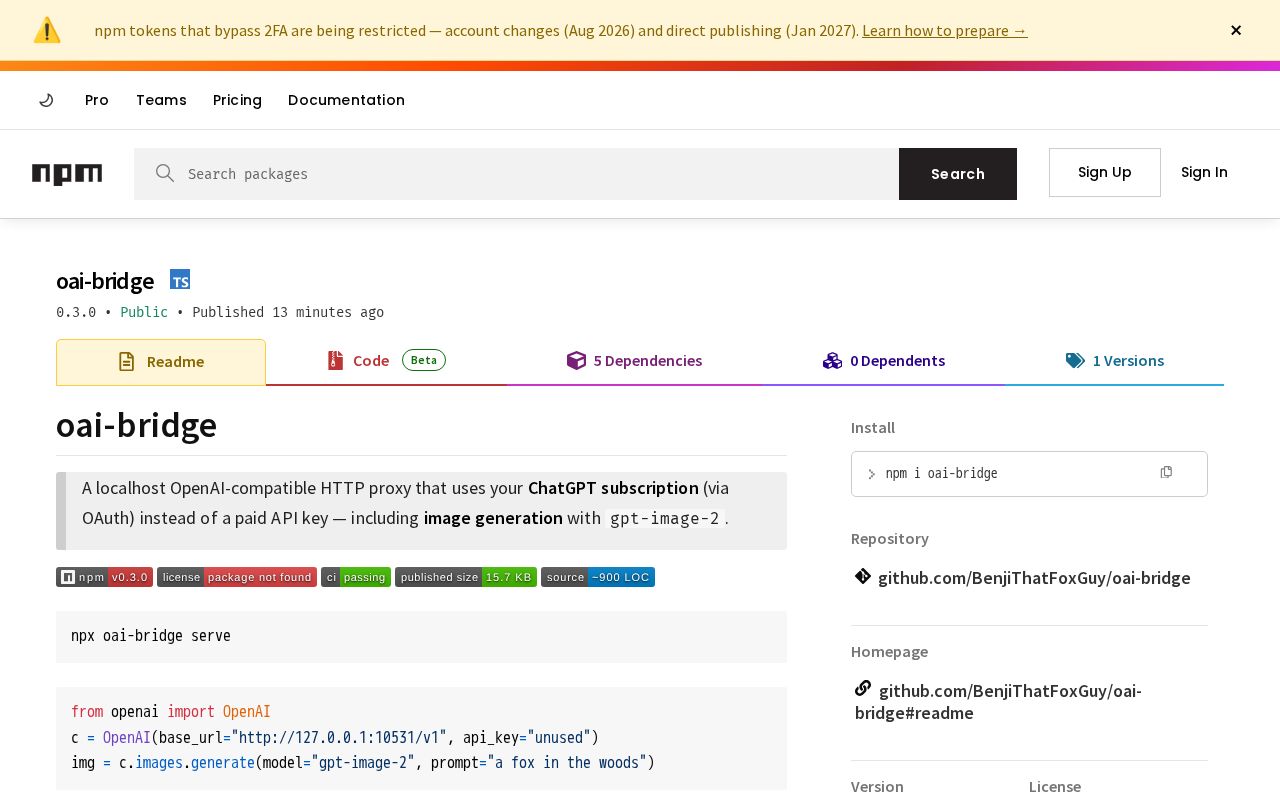This screenshot has width=1280, height=800.
Task: Toggle dark mode moon icon
Action: click(46, 100)
